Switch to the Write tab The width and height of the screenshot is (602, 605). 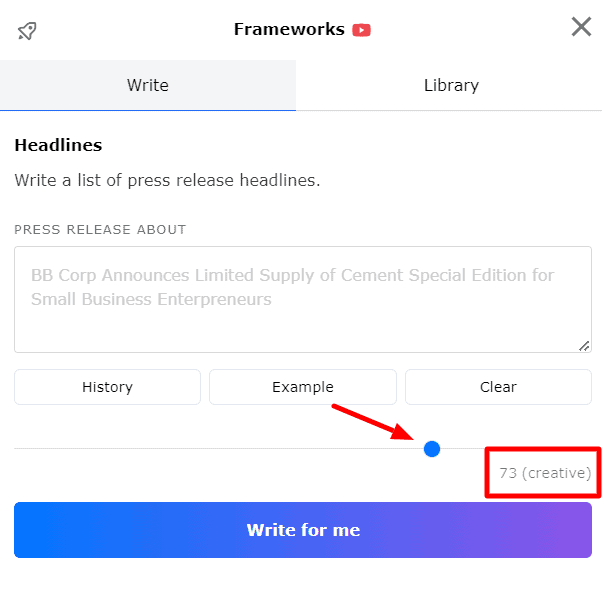click(147, 85)
